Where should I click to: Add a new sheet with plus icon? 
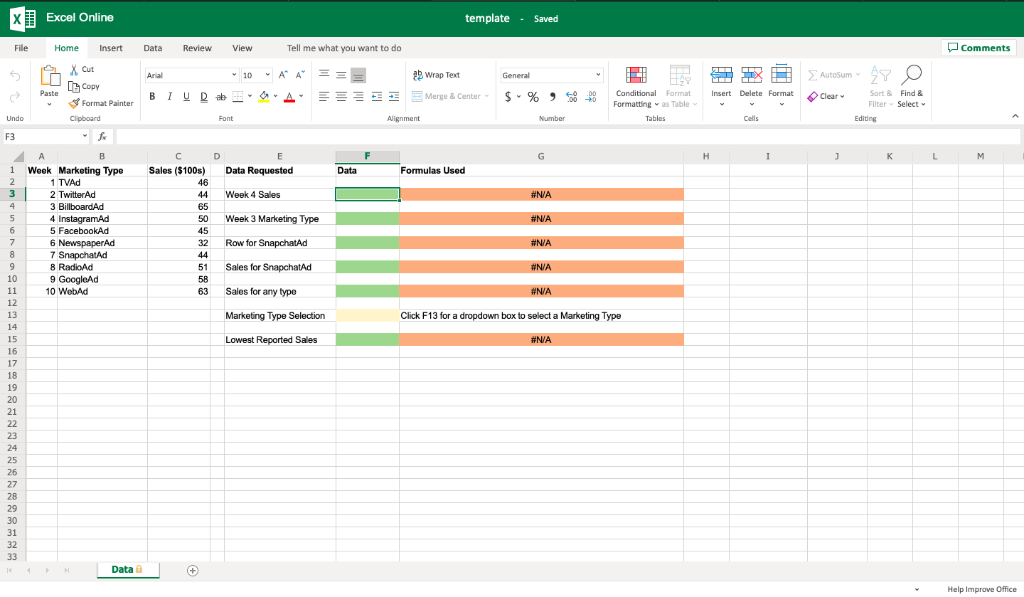(x=193, y=571)
